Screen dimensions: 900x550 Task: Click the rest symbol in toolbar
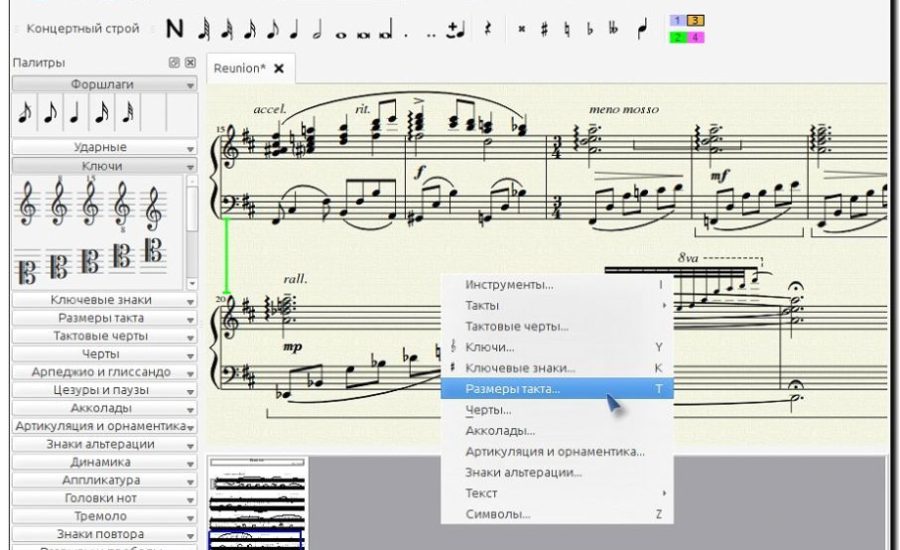coord(487,29)
